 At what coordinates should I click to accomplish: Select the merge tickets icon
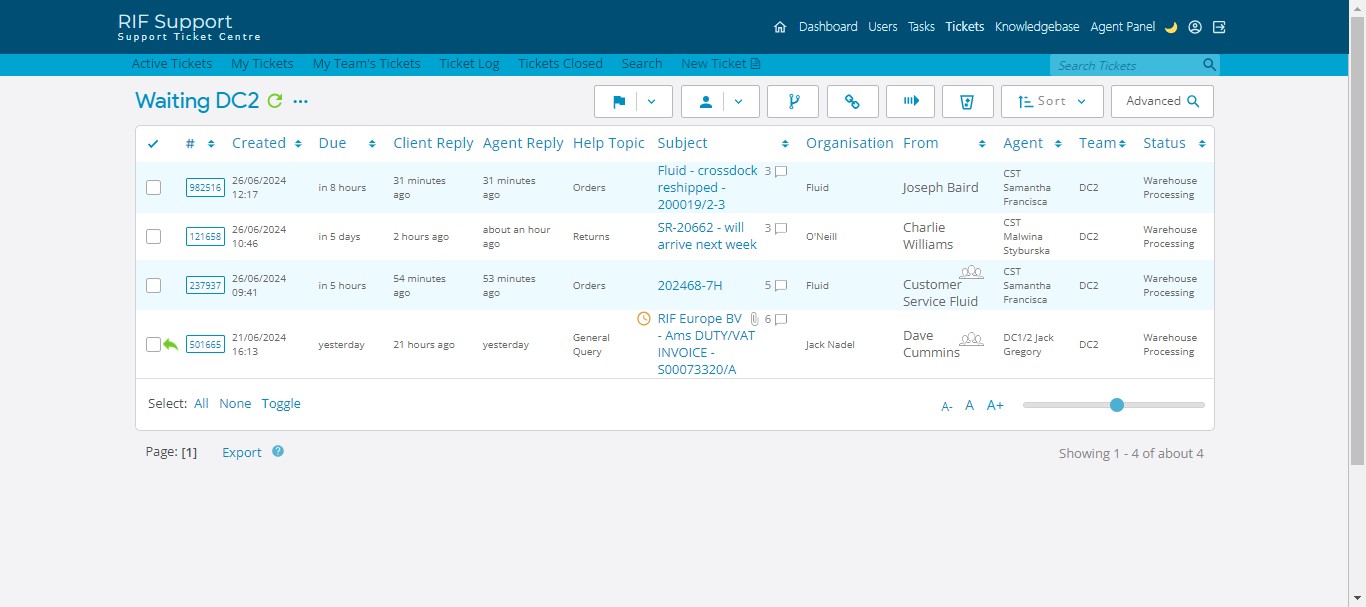point(792,101)
